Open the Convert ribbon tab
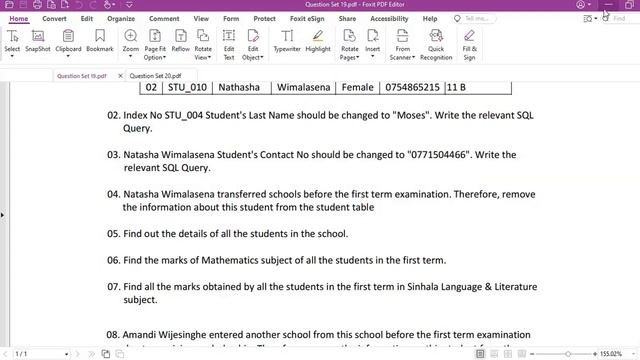This screenshot has height=360, width=640. (54, 19)
